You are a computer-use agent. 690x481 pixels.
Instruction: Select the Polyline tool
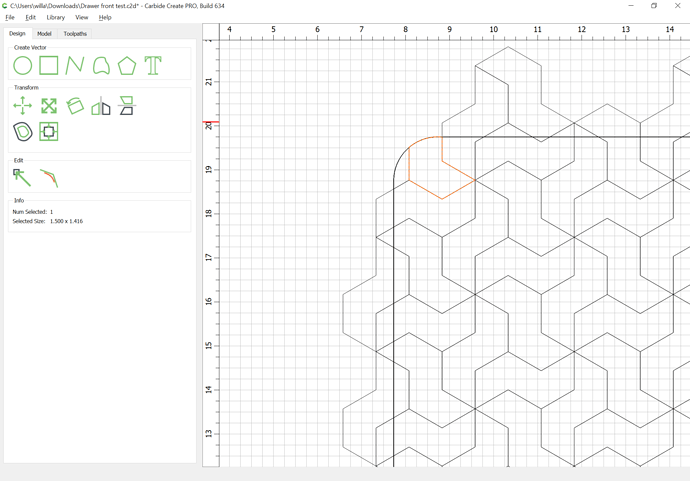[75, 66]
